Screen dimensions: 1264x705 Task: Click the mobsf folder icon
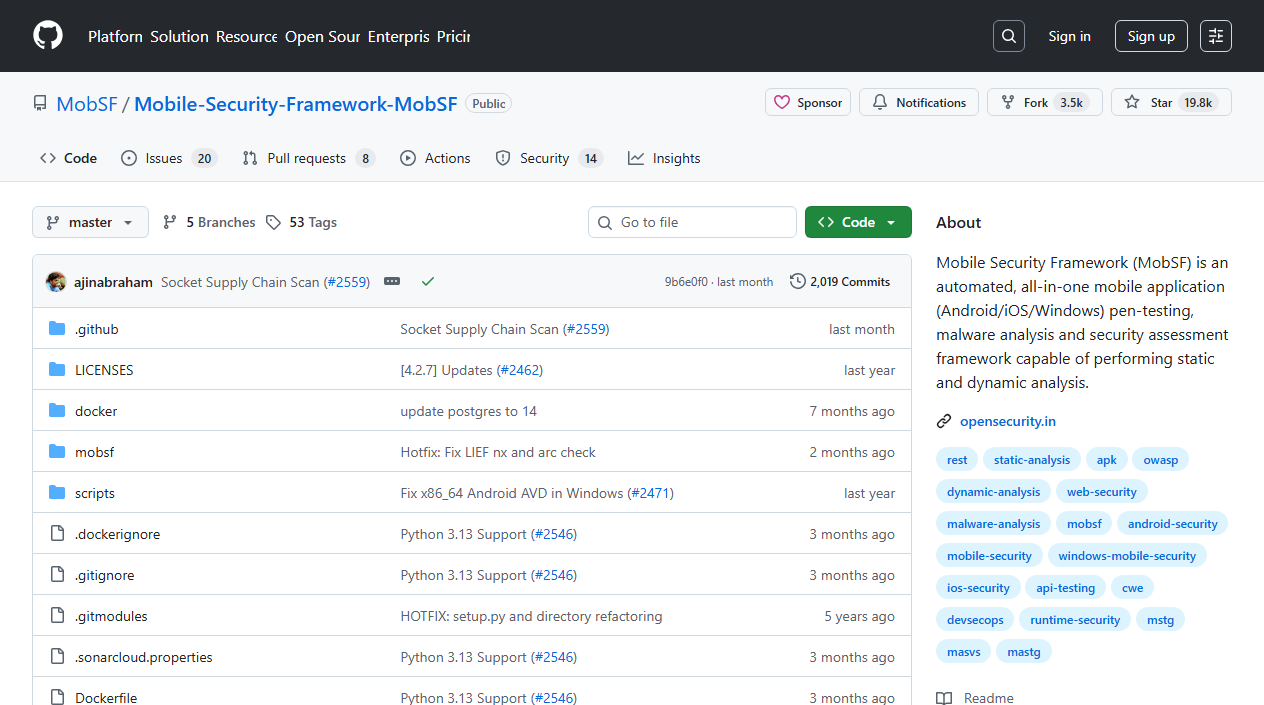click(x=57, y=452)
